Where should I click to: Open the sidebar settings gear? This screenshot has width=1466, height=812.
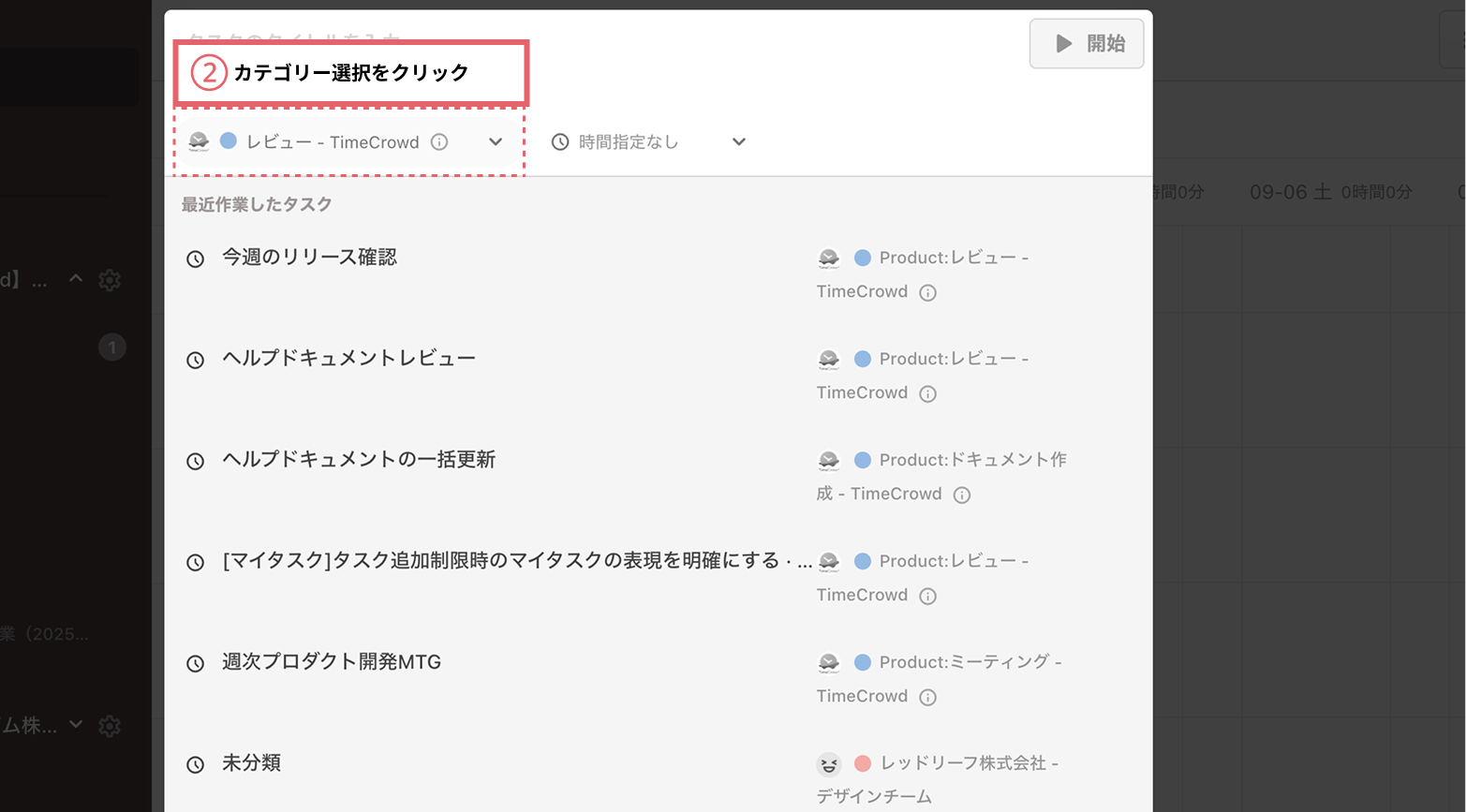[110, 279]
